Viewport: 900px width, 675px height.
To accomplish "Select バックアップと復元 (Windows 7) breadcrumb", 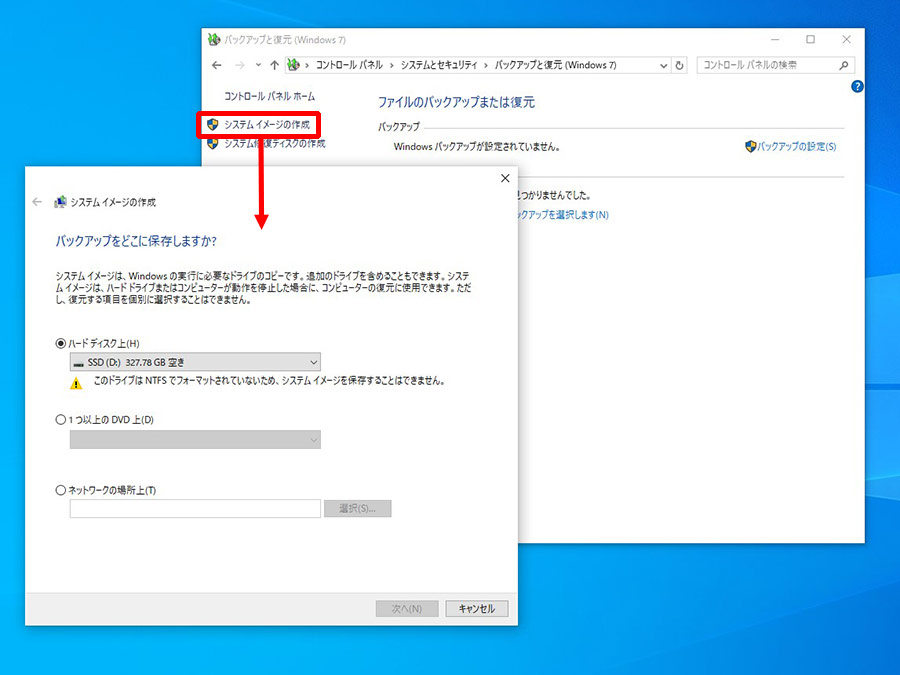I will (x=556, y=65).
